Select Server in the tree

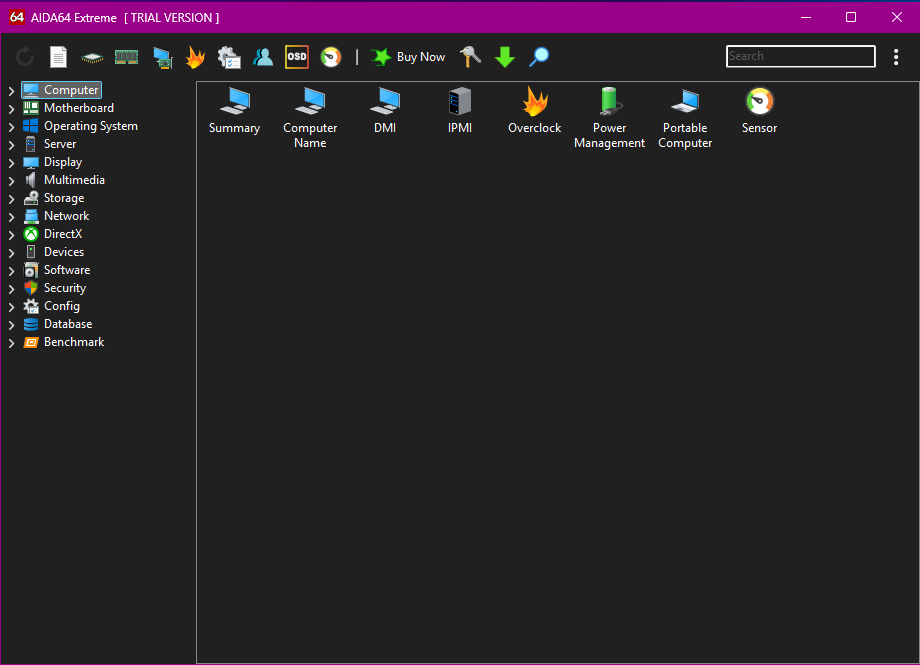50,144
